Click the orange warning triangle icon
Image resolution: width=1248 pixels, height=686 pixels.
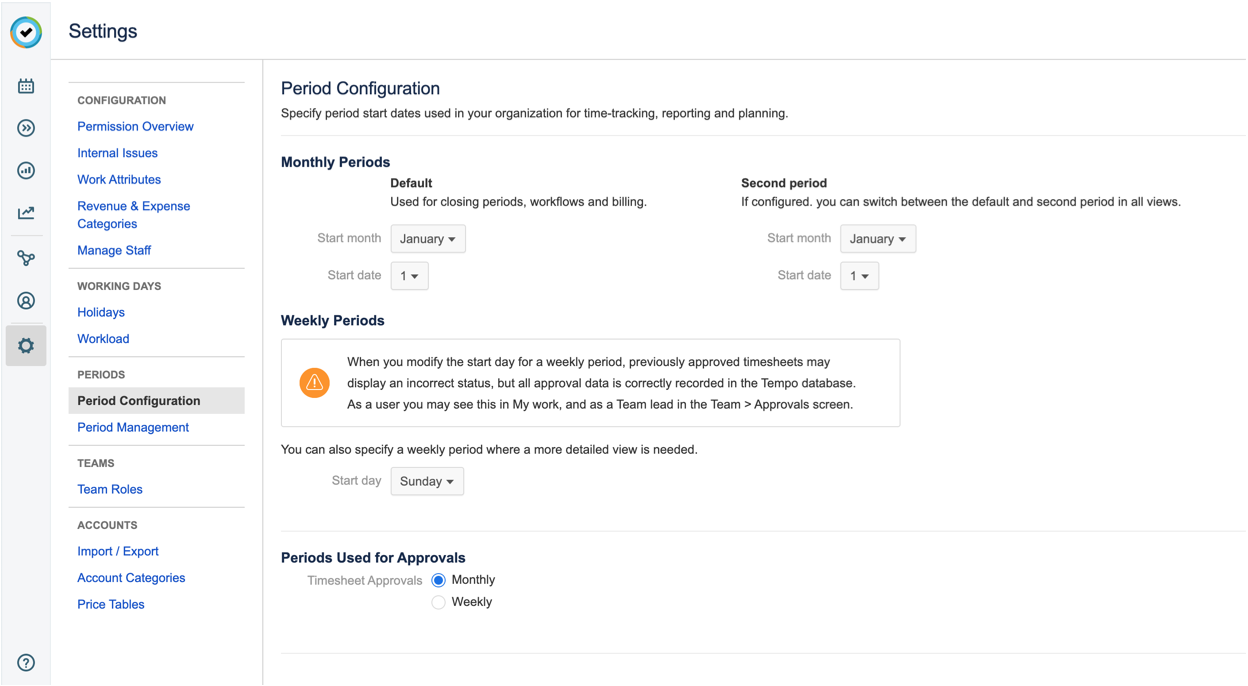[x=315, y=383]
